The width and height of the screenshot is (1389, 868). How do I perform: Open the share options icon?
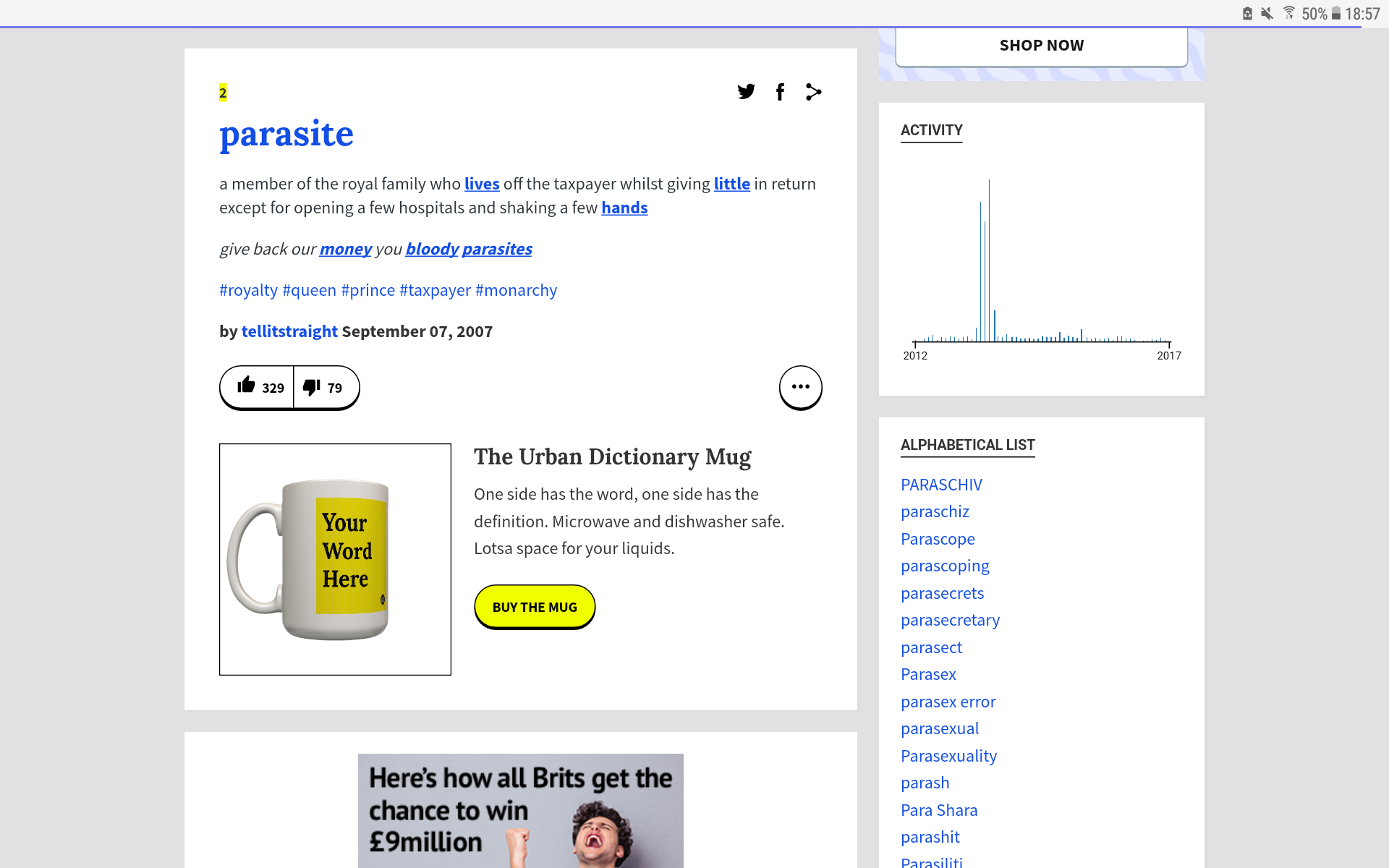click(x=813, y=92)
